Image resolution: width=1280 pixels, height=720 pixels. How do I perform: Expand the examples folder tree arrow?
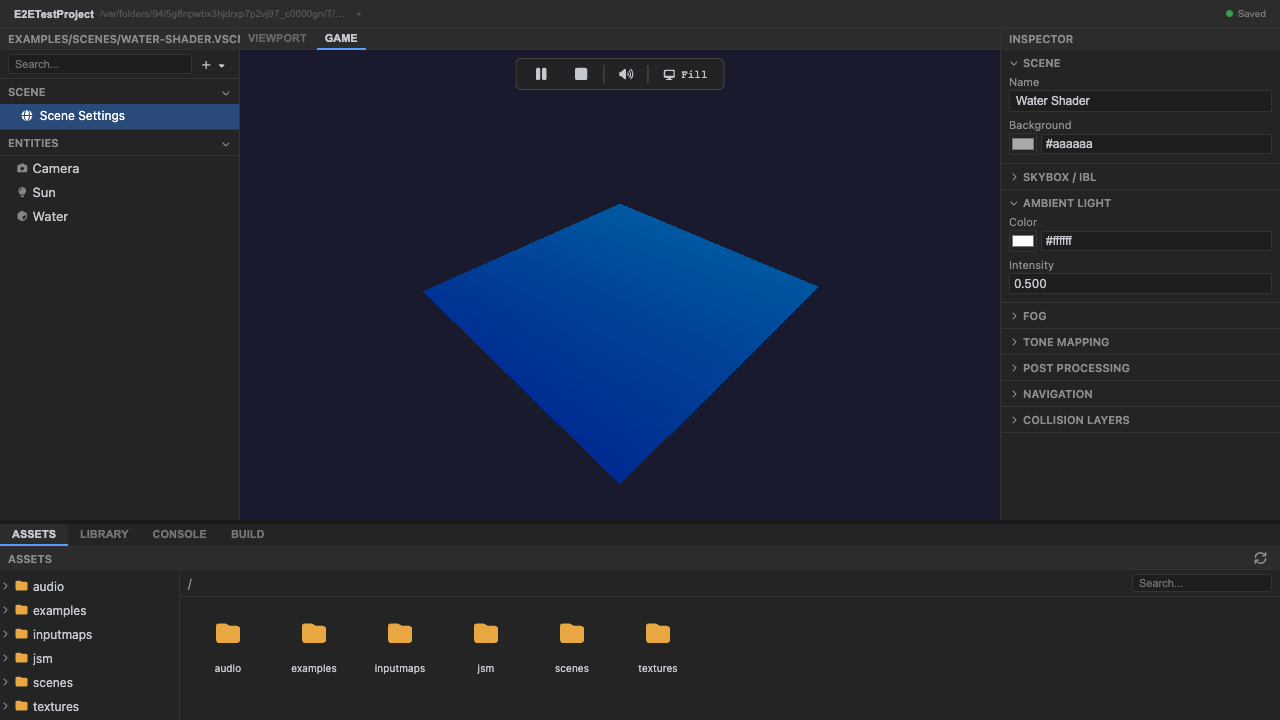click(x=6, y=610)
